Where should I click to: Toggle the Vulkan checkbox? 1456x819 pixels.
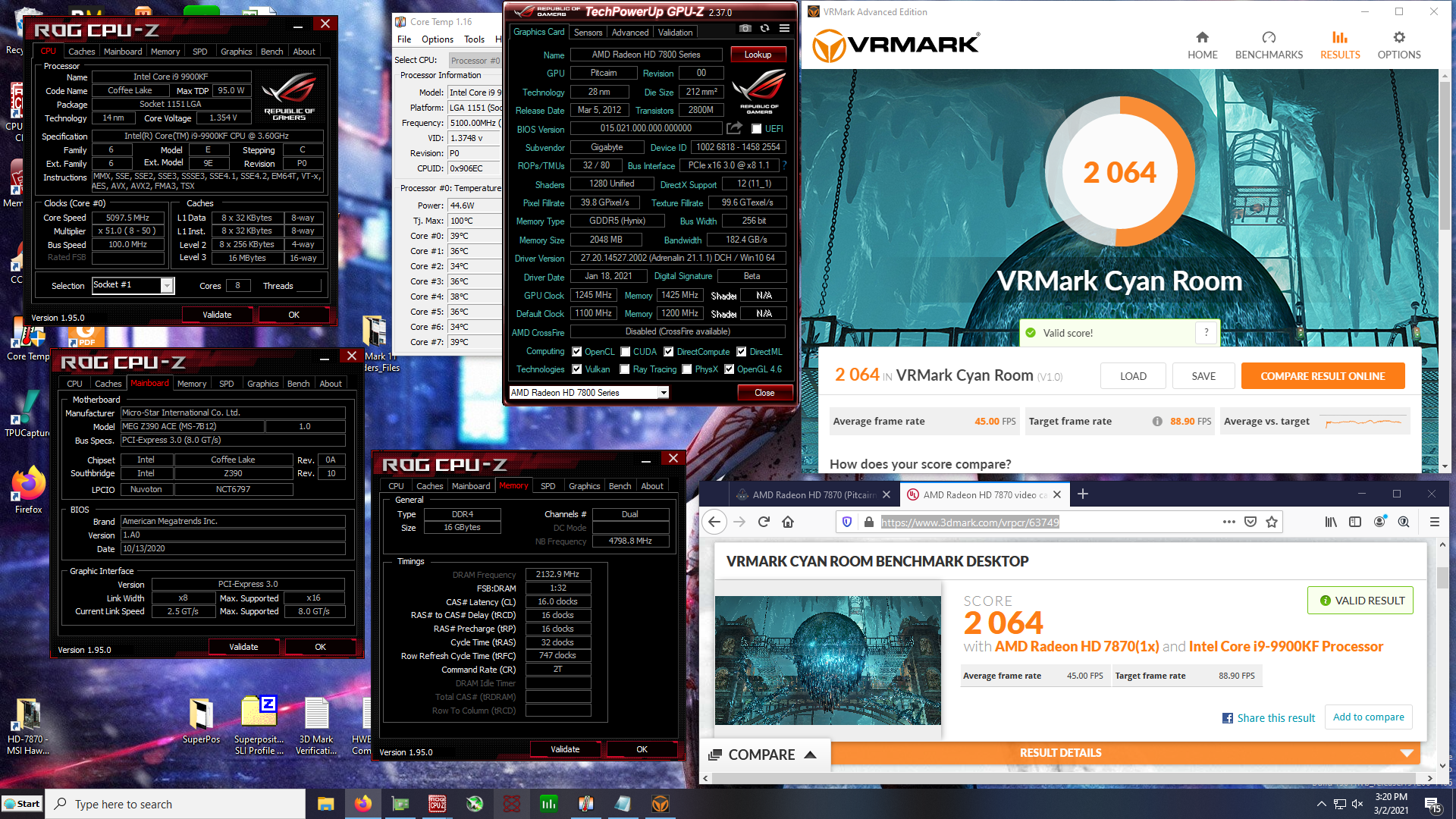[577, 369]
